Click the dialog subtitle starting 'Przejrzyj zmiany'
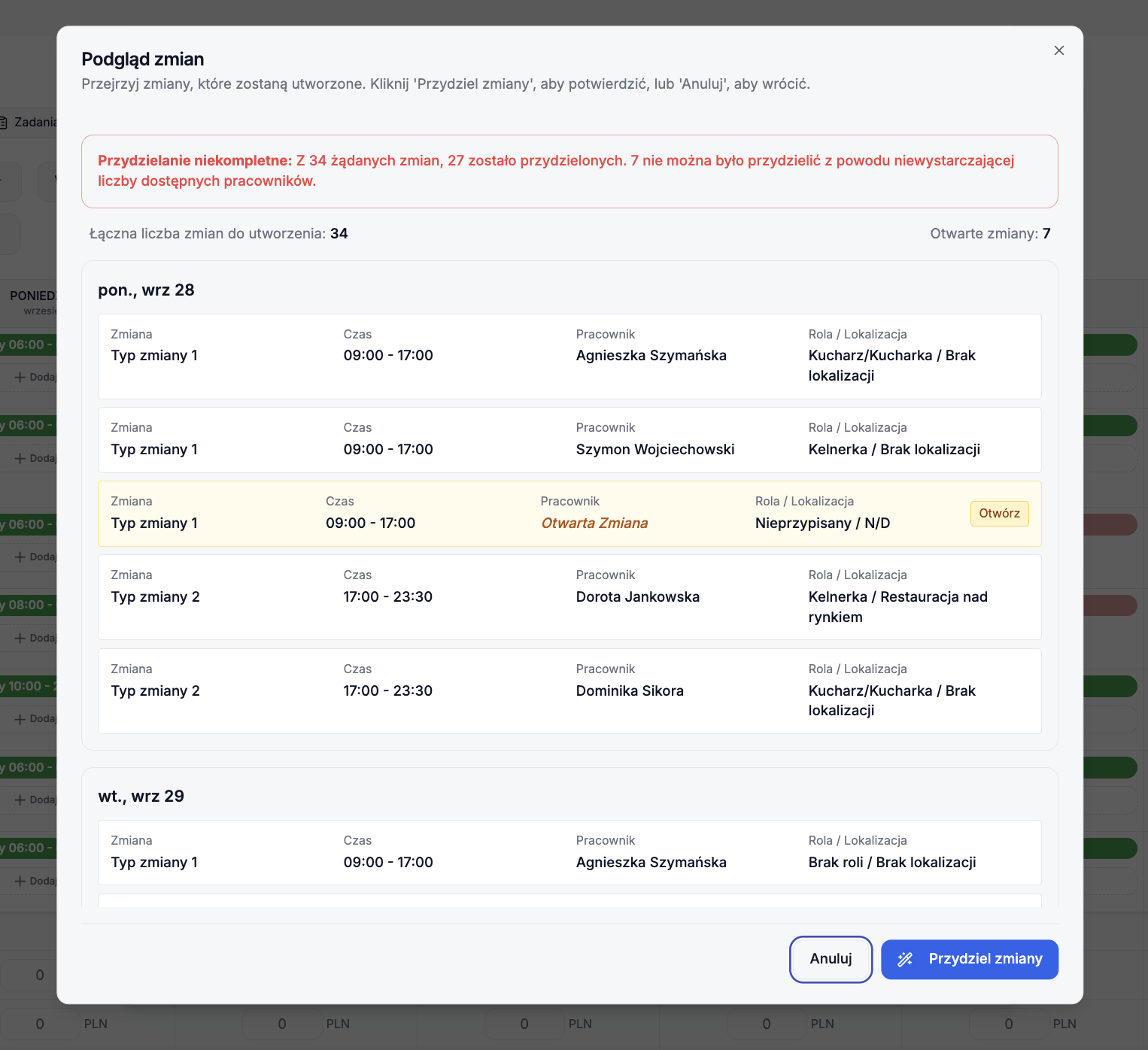 tap(445, 84)
